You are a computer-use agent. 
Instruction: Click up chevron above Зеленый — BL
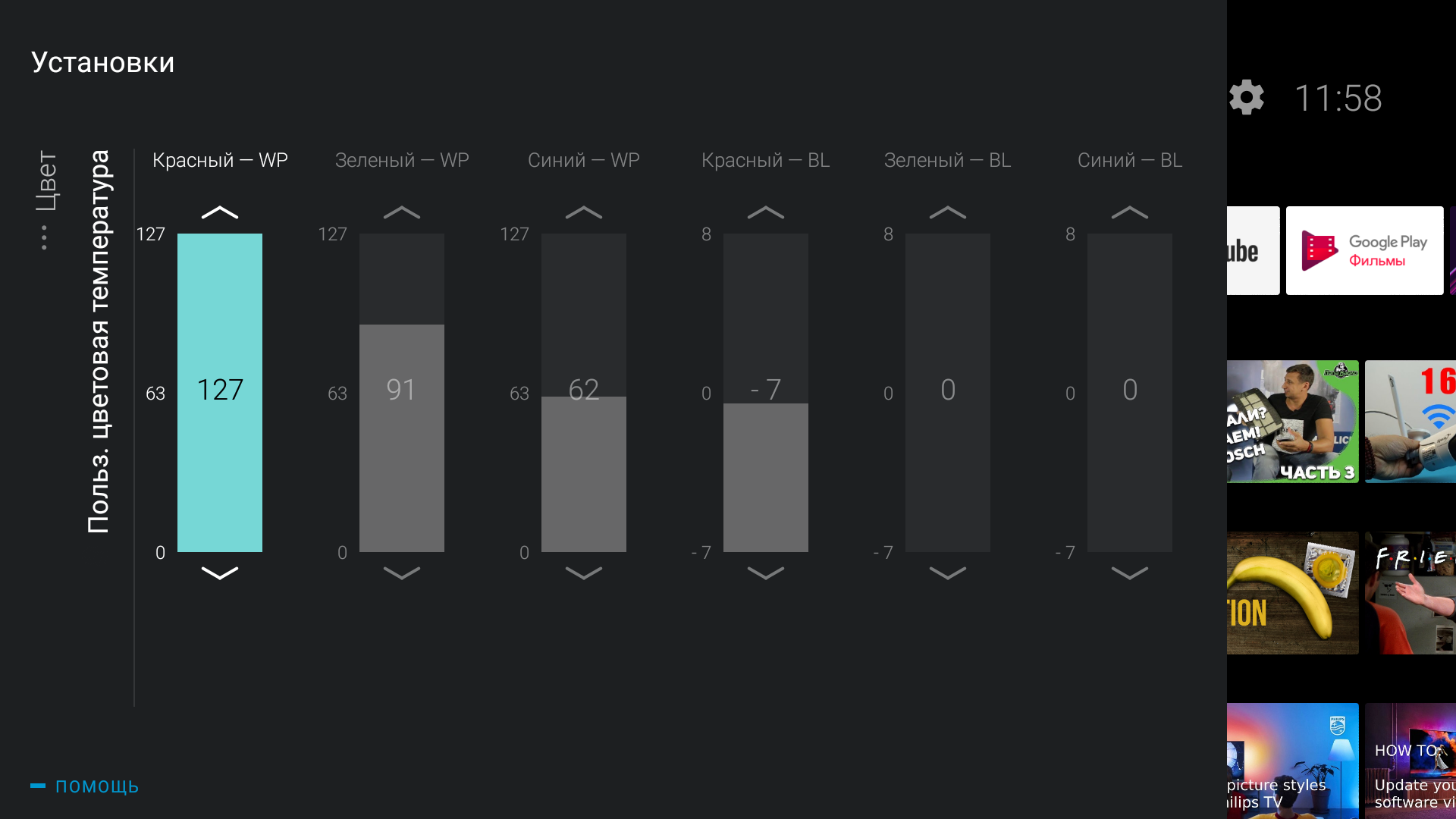[948, 212]
